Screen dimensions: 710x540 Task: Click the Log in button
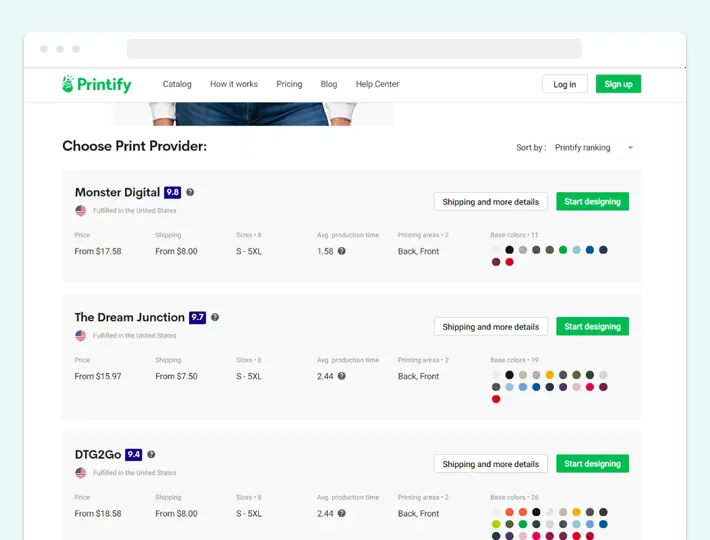[x=565, y=84]
